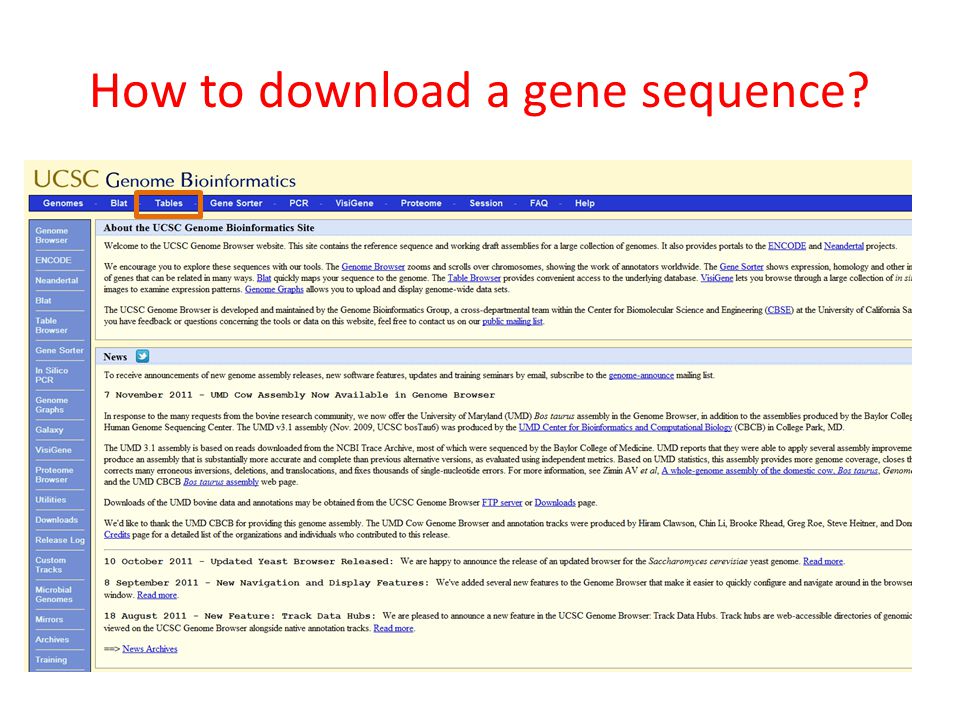Open the FTP server link
The image size is (960, 720).
(x=502, y=503)
